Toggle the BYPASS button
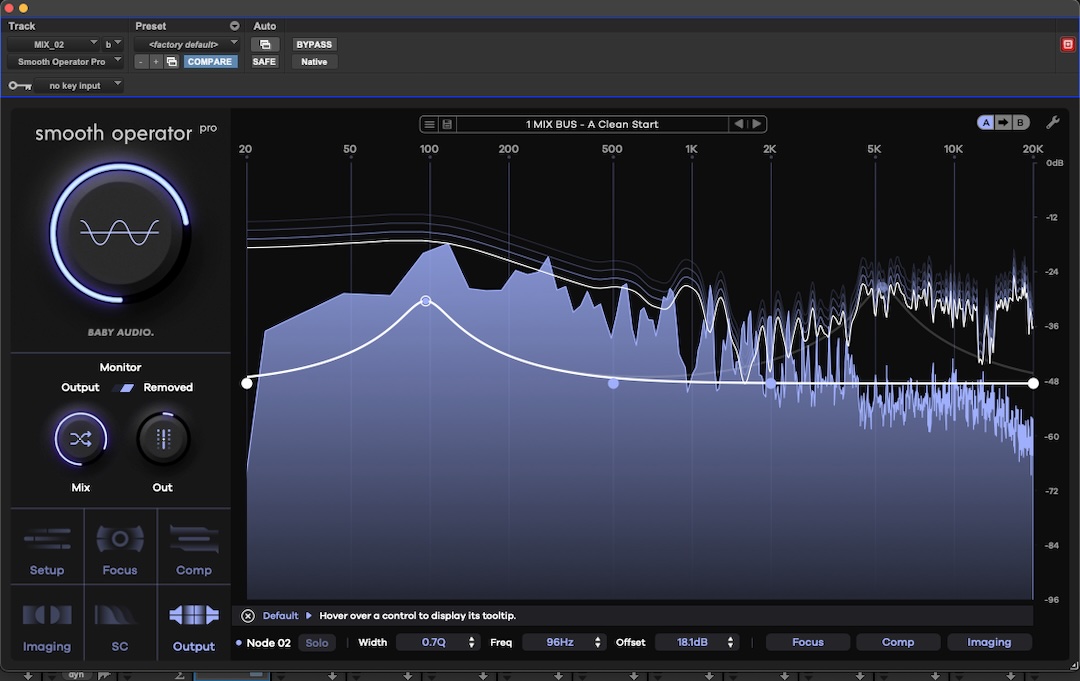 [x=314, y=45]
